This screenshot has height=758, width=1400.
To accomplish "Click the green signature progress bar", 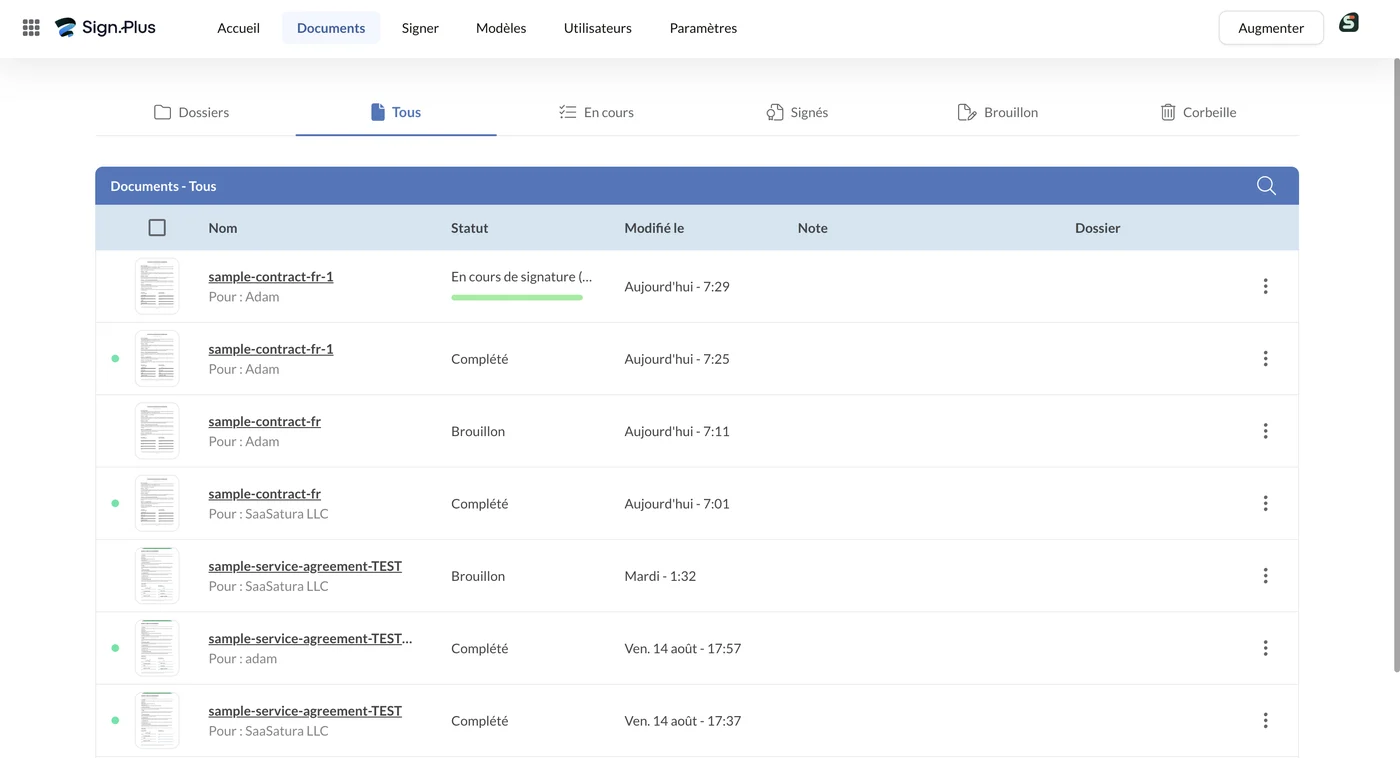I will click(517, 297).
